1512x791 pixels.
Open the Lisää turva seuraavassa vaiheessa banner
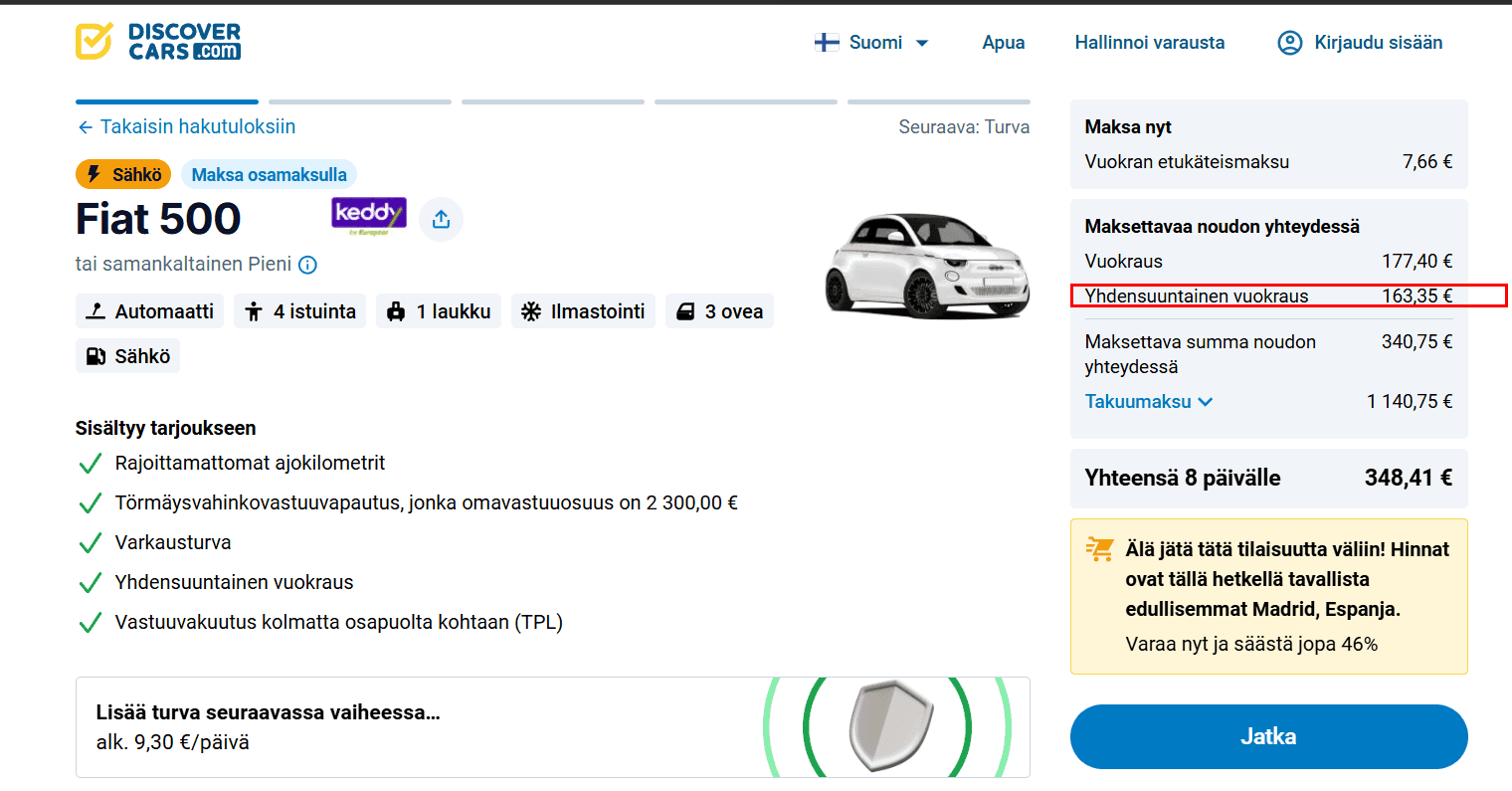click(552, 727)
